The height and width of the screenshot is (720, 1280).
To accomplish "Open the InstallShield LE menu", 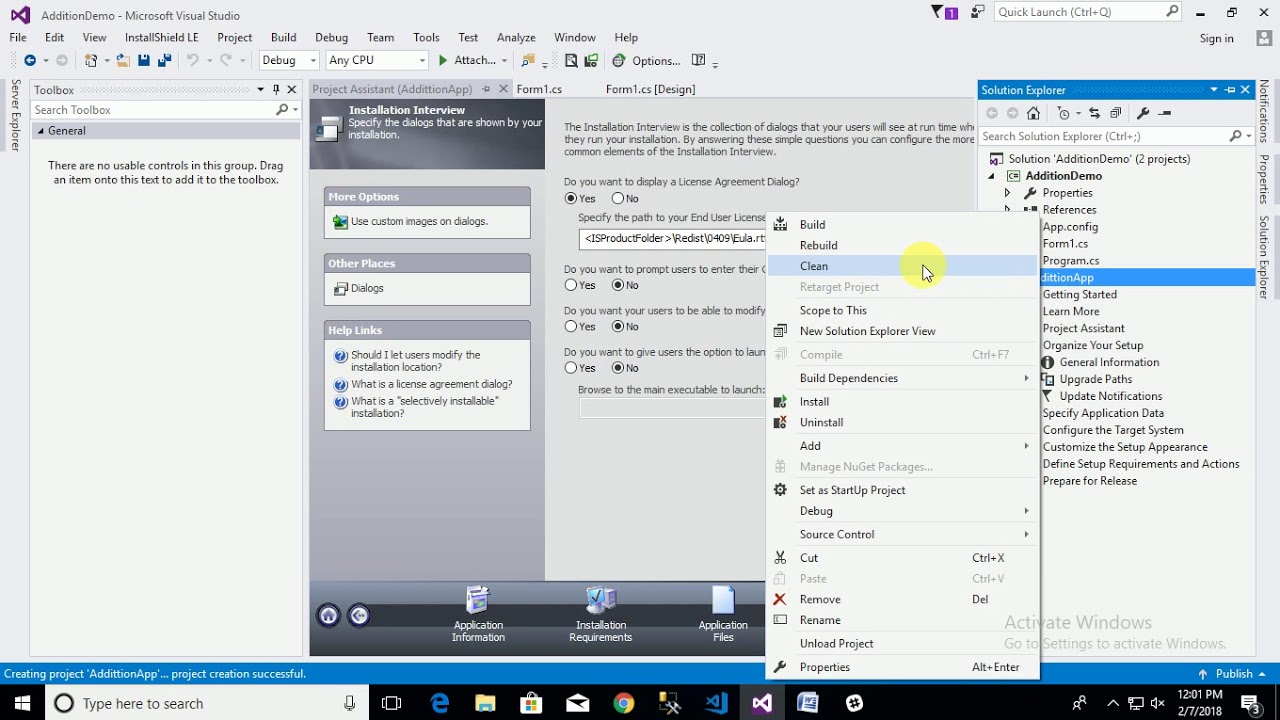I will coord(162,38).
